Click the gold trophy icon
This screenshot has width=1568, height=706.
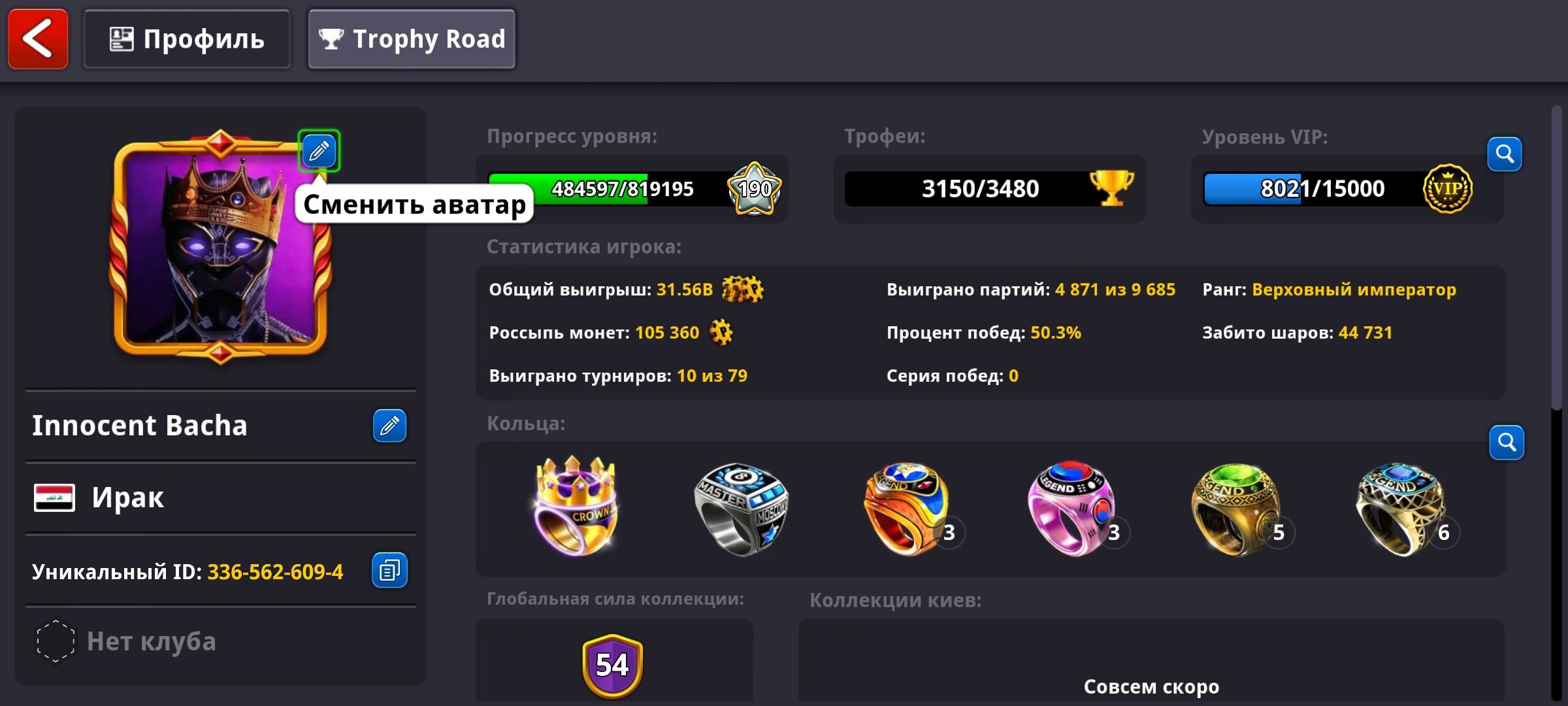tap(1112, 188)
